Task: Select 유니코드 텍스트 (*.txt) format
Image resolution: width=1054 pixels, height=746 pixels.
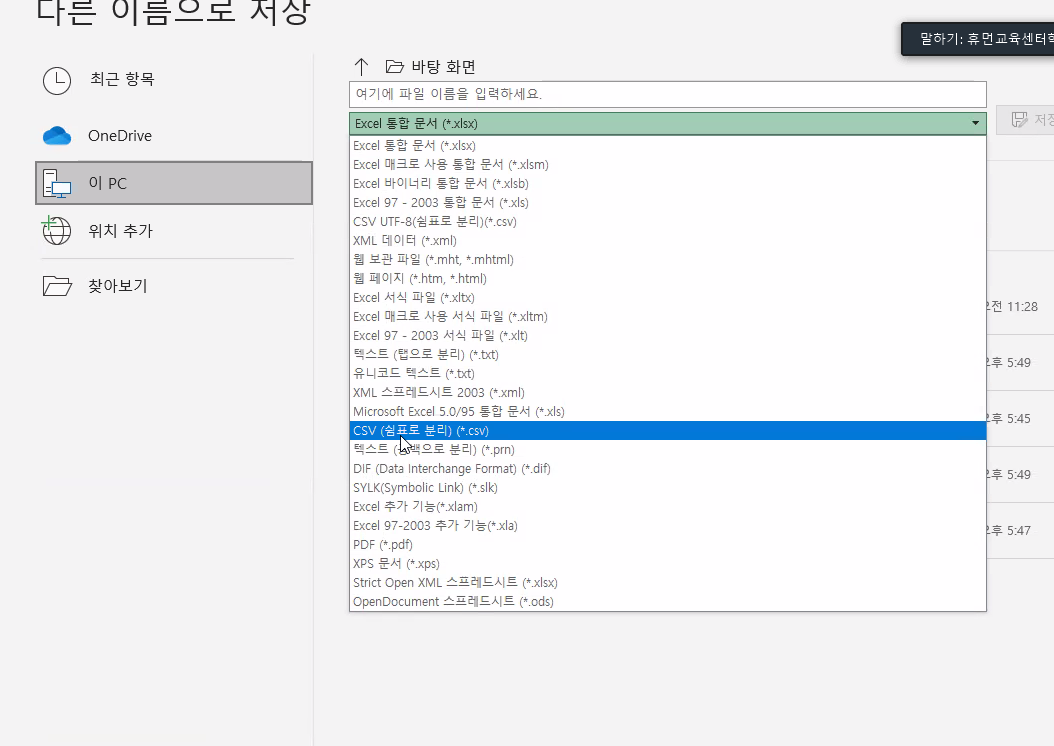Action: pyautogui.click(x=667, y=373)
